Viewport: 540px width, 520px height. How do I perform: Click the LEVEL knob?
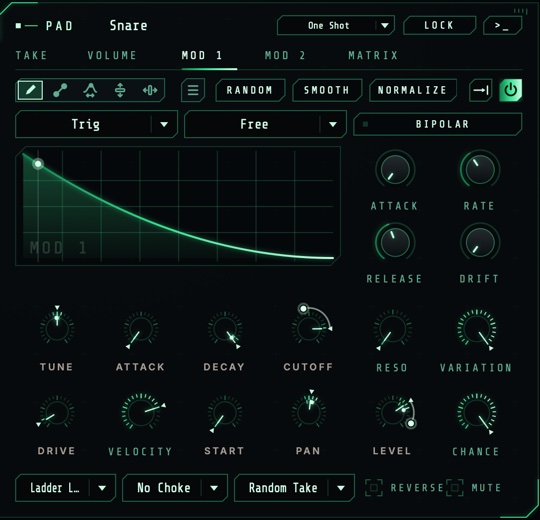393,413
